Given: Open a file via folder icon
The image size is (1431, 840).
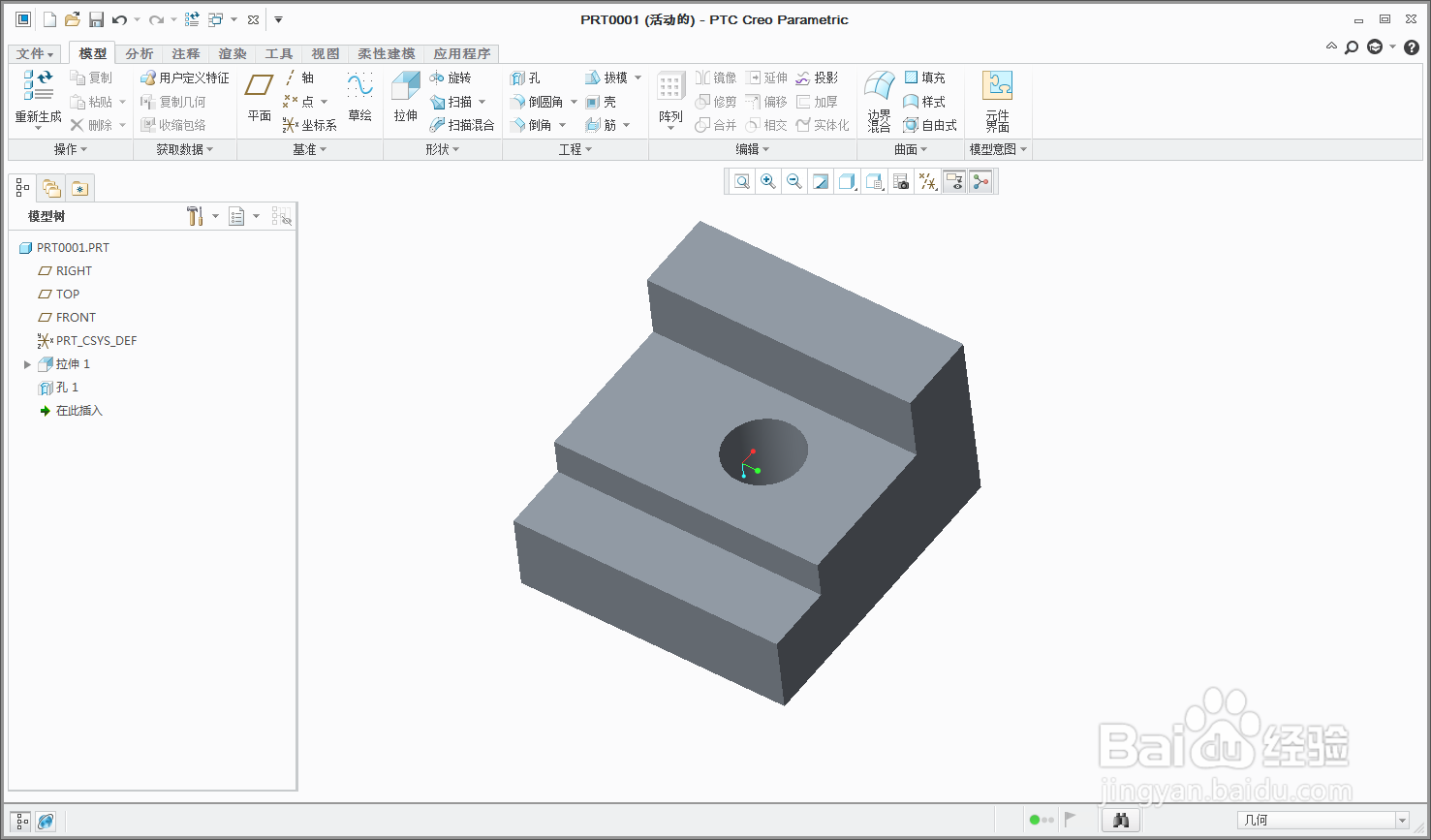Looking at the screenshot, I should [x=73, y=19].
